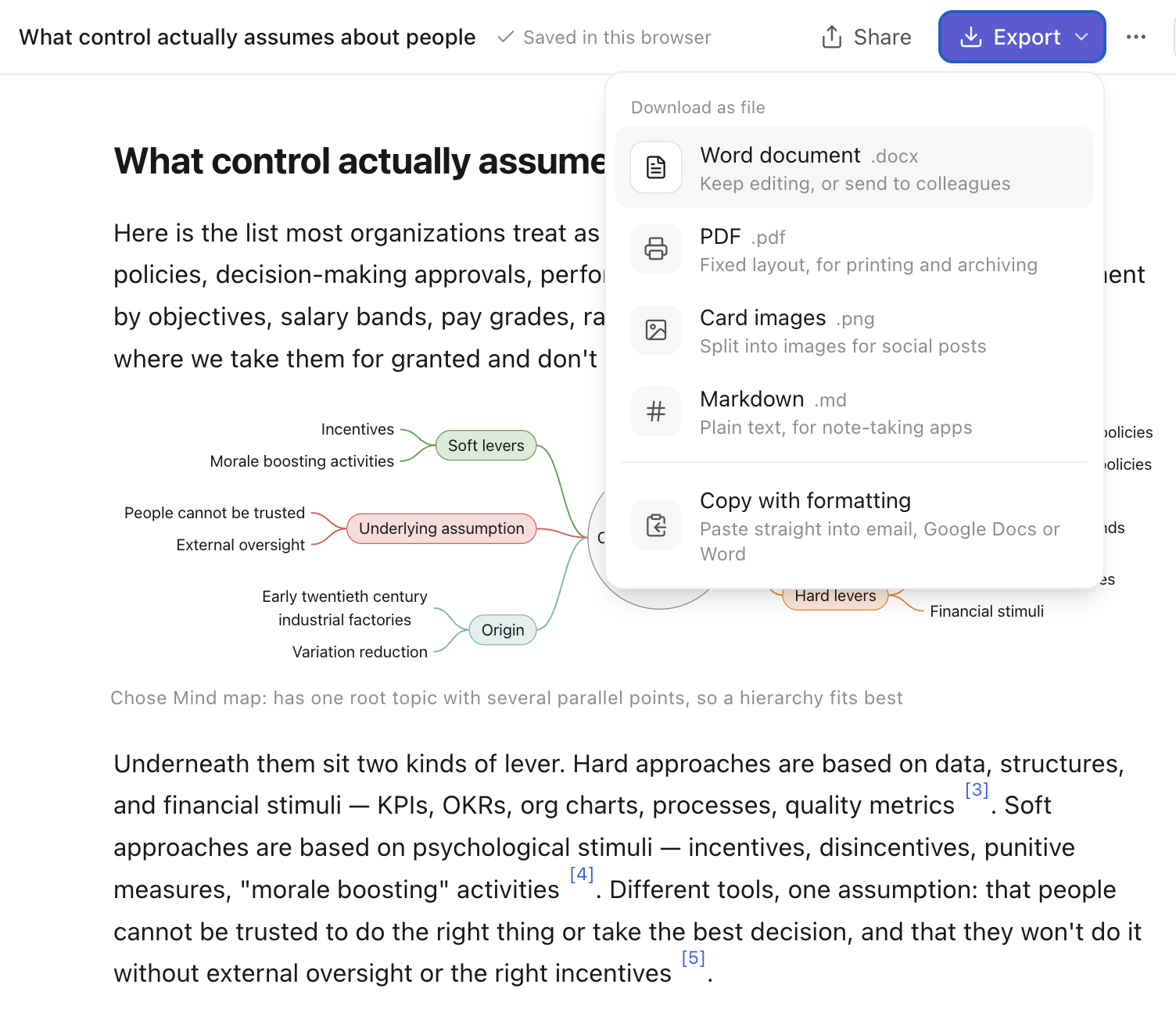Click the PDF printer icon
Viewport: 1176px width, 1013px height.
pos(656,249)
